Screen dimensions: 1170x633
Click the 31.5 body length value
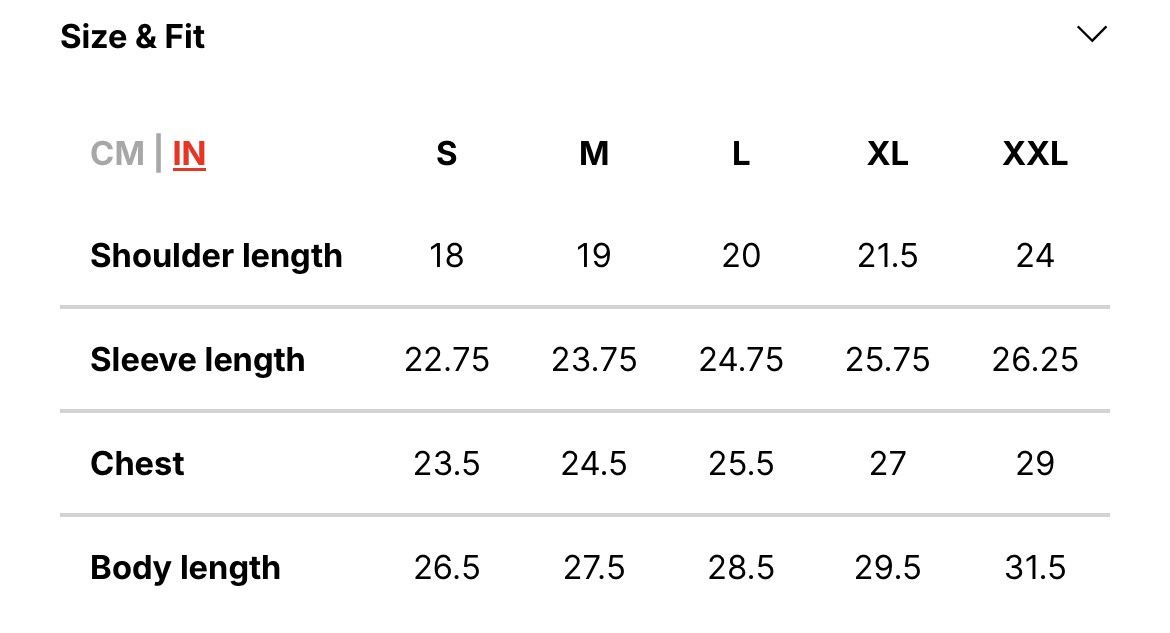point(1035,568)
